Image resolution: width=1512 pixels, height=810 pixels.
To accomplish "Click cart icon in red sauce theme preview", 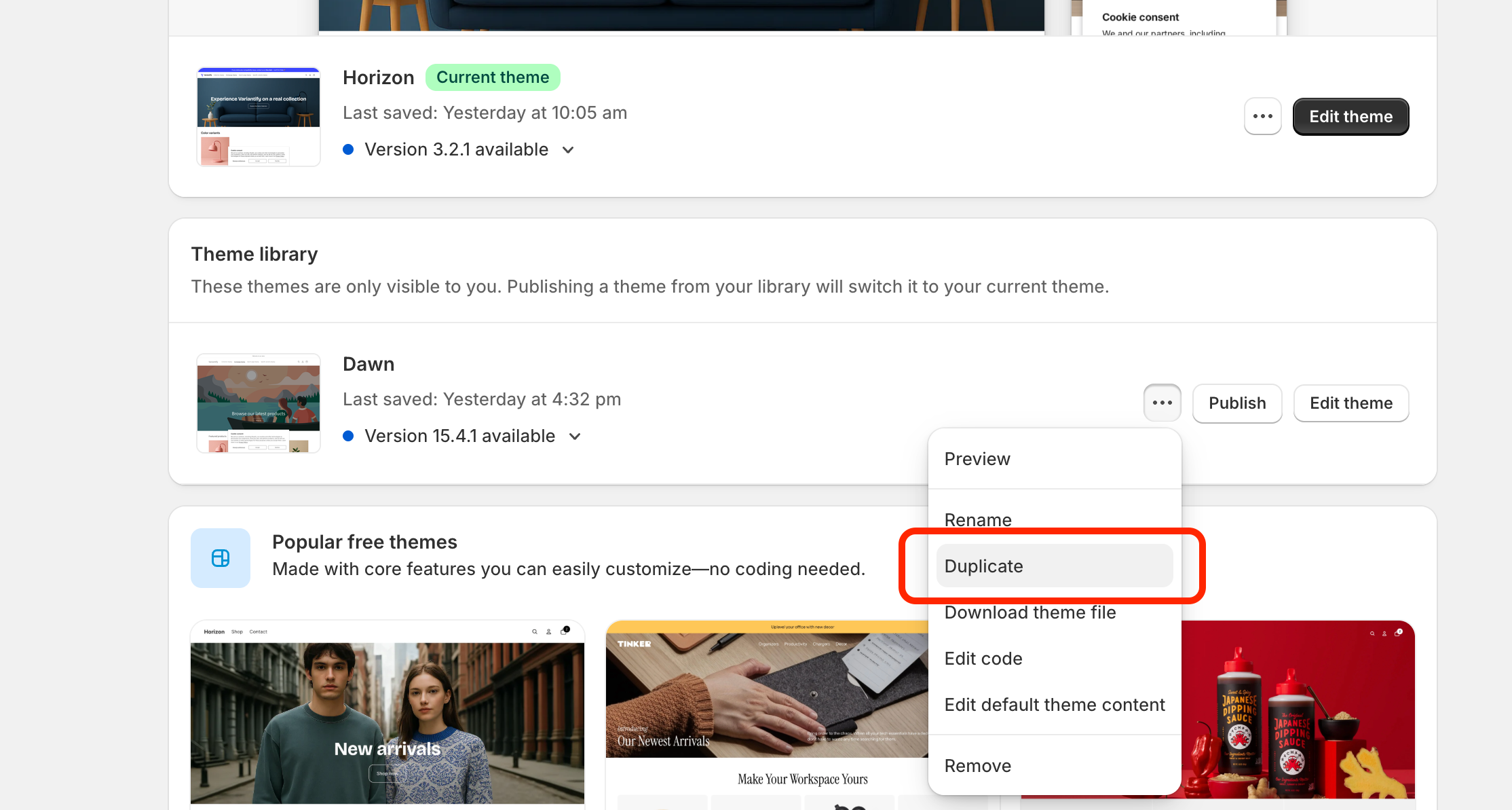I will coord(1397,633).
